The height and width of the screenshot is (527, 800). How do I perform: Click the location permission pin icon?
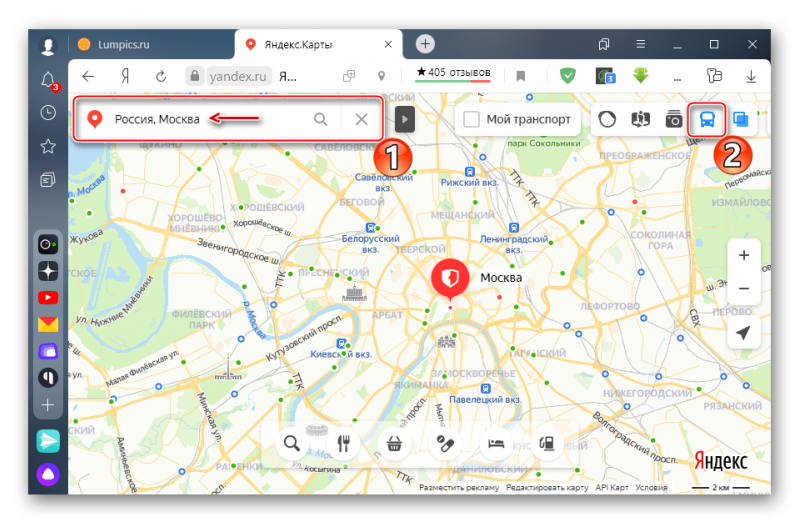coord(381,77)
